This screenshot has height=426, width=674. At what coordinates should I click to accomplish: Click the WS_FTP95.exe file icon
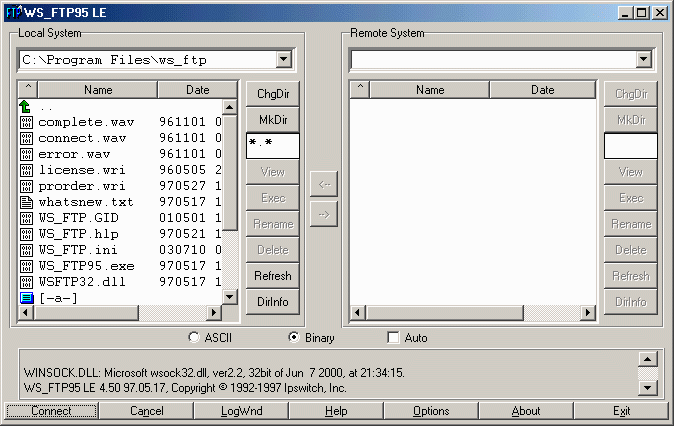point(27,266)
